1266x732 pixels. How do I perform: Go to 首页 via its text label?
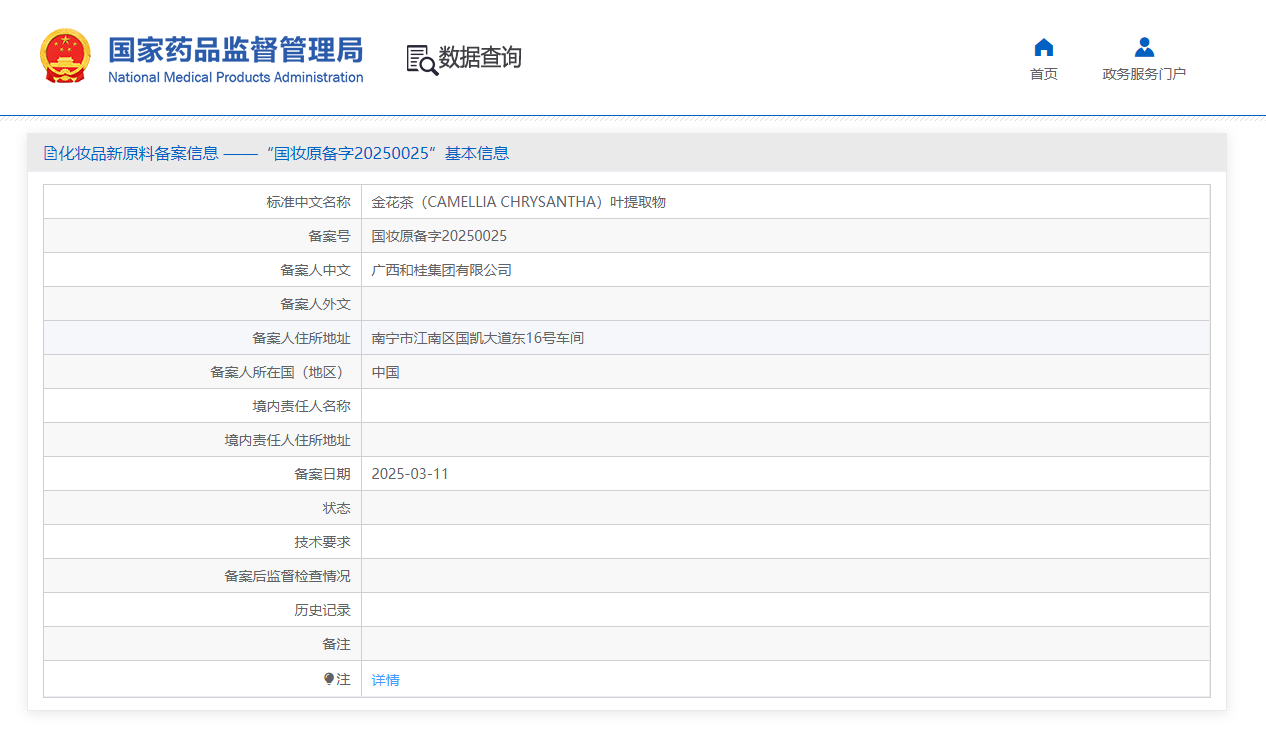(x=1043, y=74)
